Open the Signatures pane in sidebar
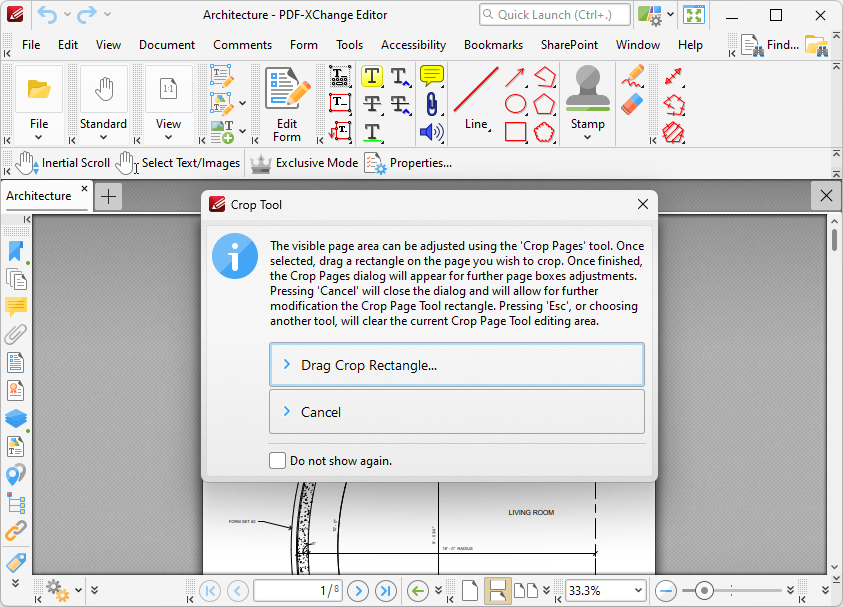The height and width of the screenshot is (607, 843). (x=16, y=390)
